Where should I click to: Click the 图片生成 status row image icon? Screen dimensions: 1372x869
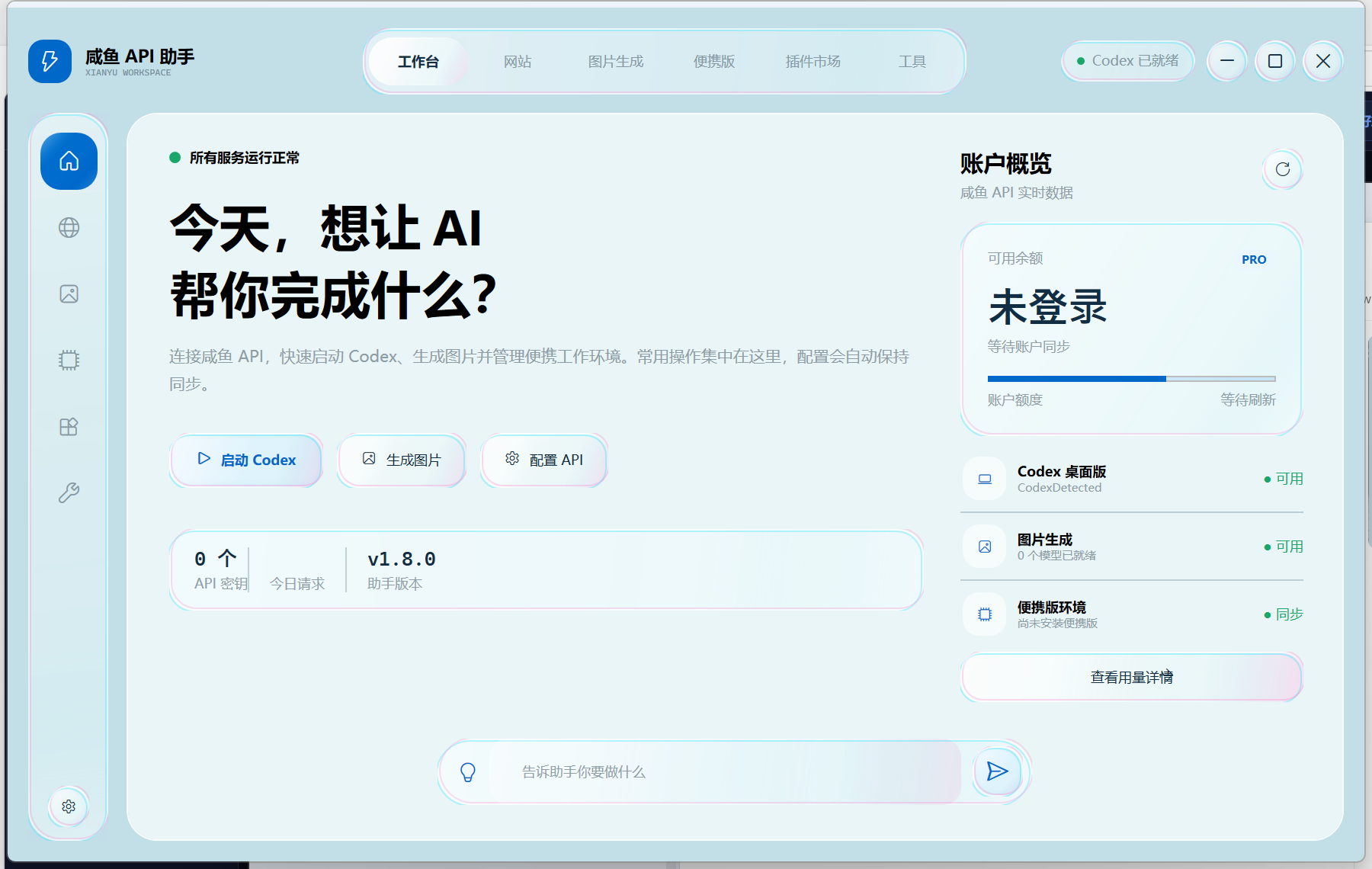click(985, 547)
